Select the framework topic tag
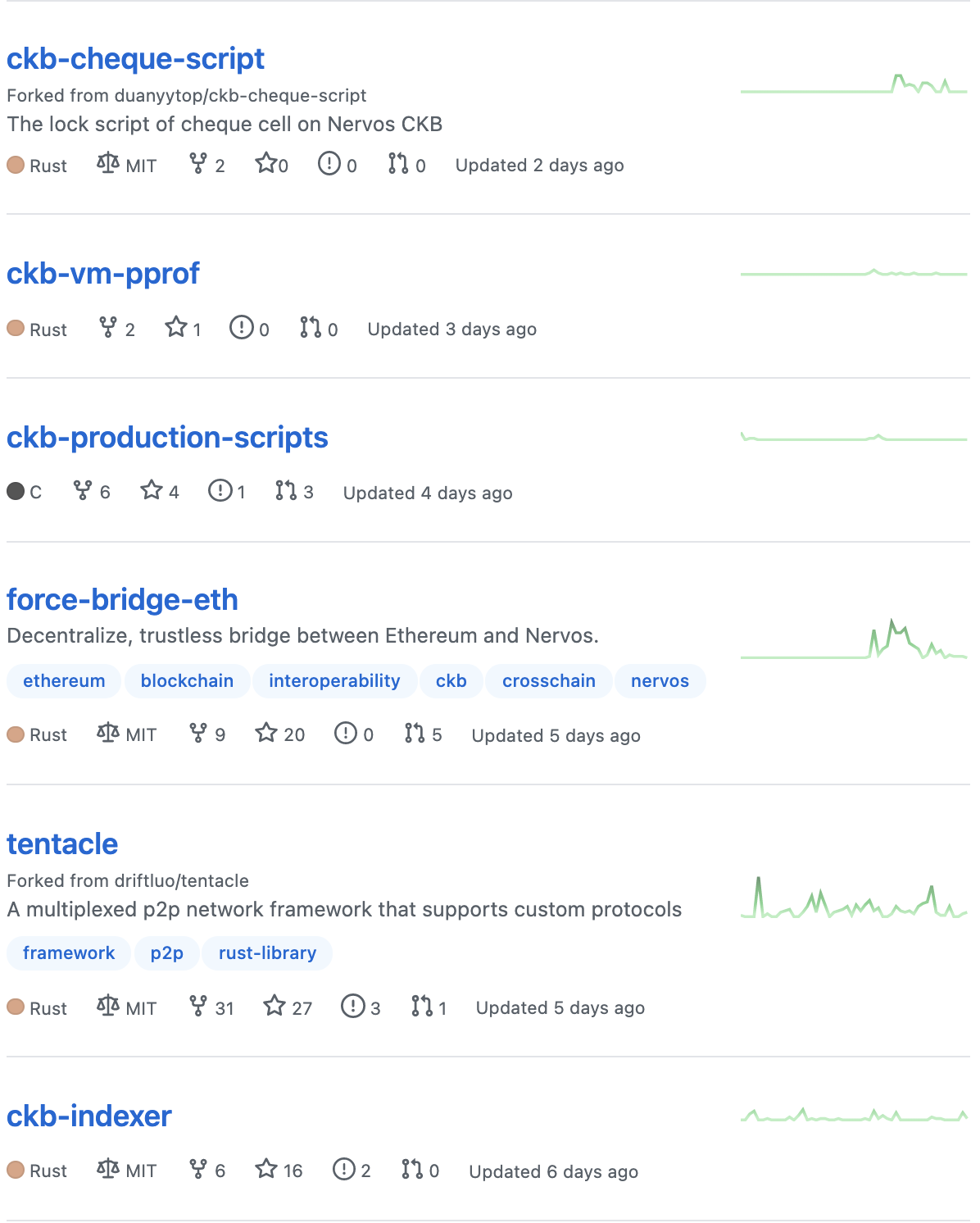Image resolution: width=980 pixels, height=1223 pixels. (69, 953)
